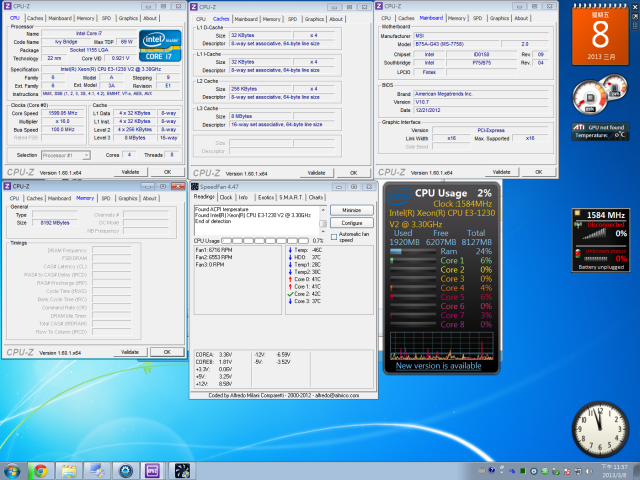The height and width of the screenshot is (480, 640).
Task: Click OK in CPU-Z Memory window
Action: (x=167, y=352)
